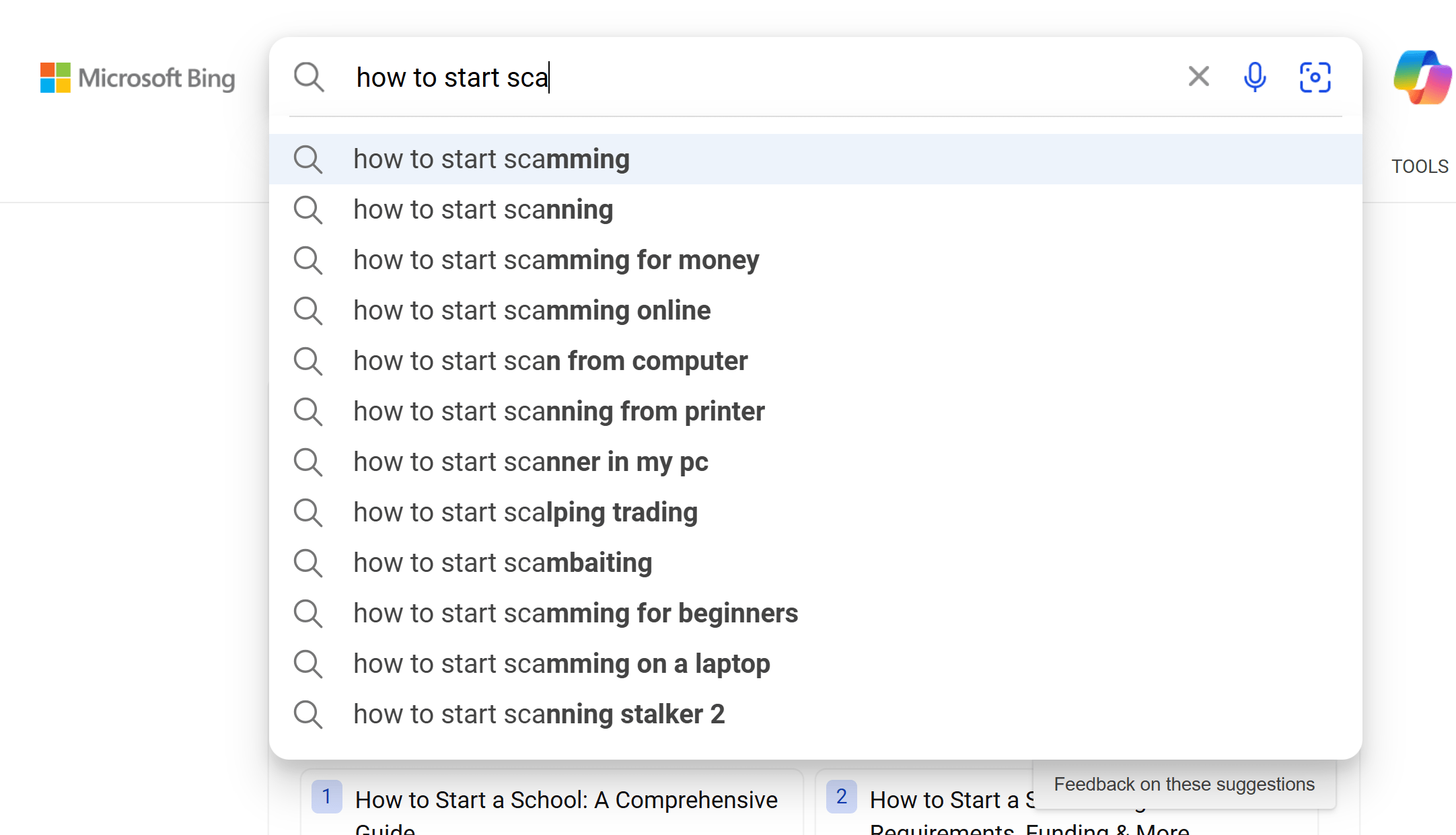Click the Microsoft Bing logo

[137, 78]
